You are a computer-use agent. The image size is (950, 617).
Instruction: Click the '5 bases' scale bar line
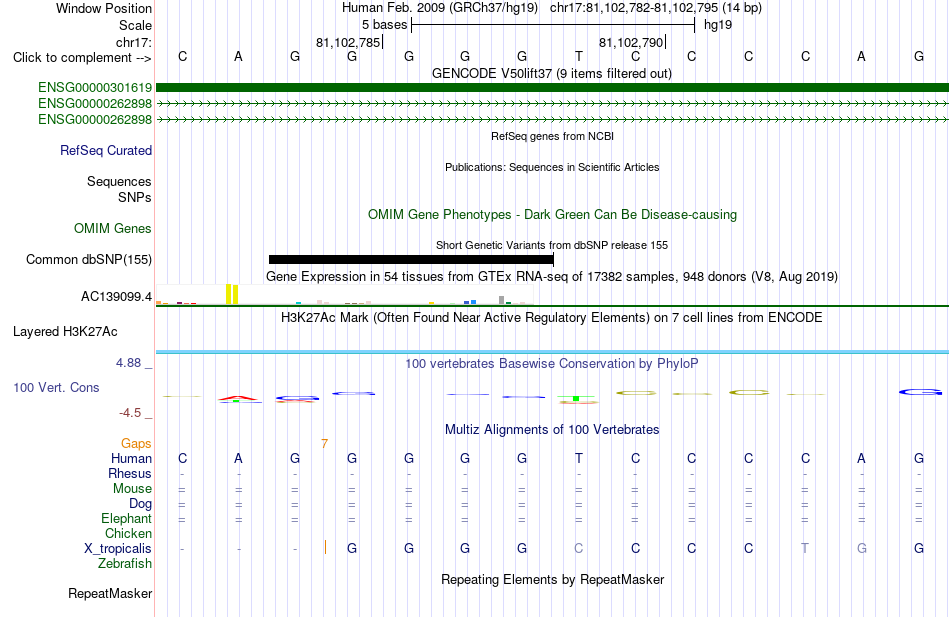coord(553,25)
